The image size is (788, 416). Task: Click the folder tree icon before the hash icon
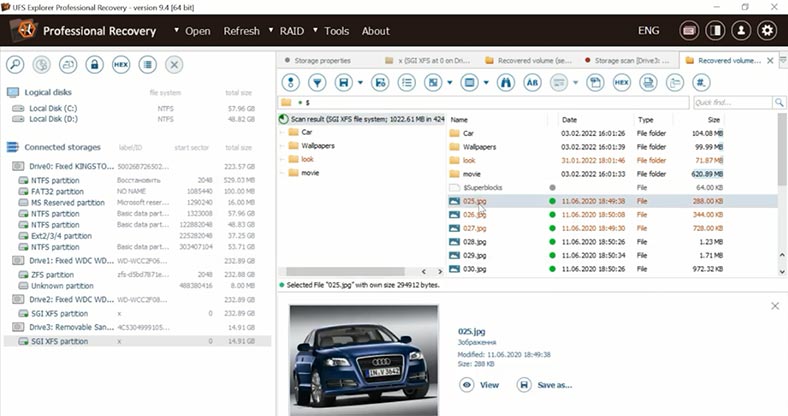[674, 82]
